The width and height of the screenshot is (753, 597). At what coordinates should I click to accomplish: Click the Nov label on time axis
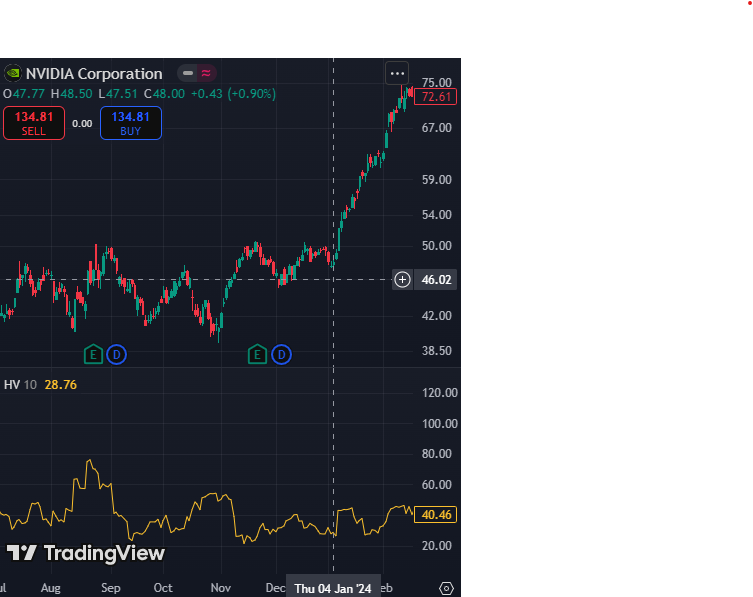[x=221, y=588]
